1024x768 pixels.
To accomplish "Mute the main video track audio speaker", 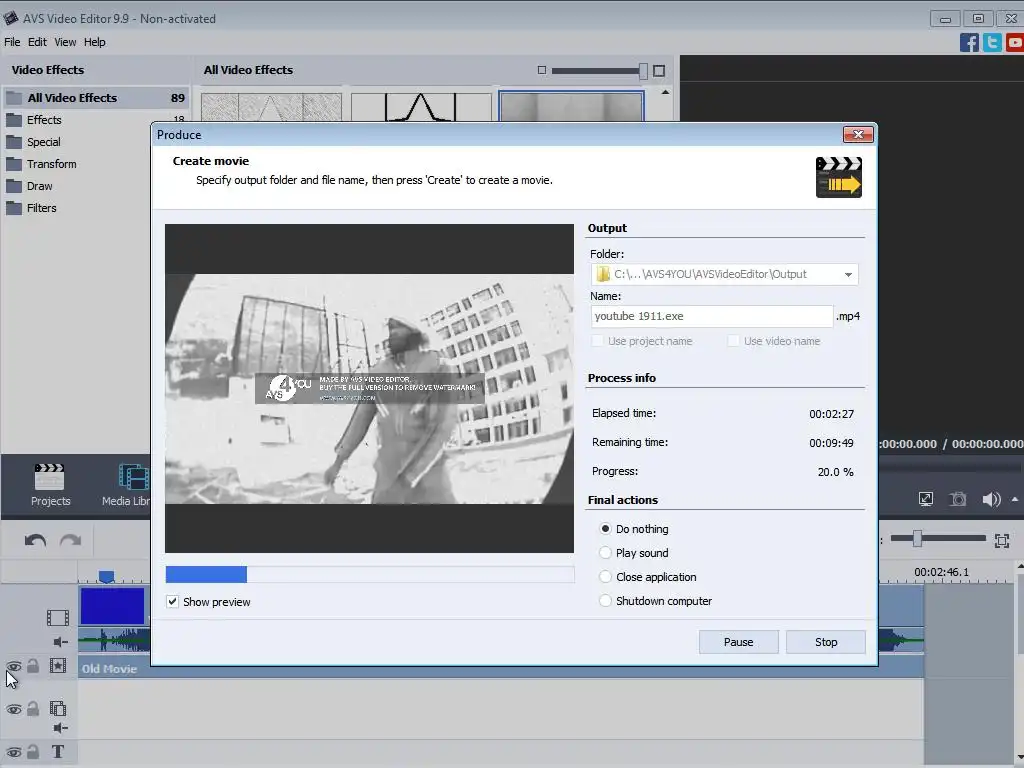I will 61,642.
